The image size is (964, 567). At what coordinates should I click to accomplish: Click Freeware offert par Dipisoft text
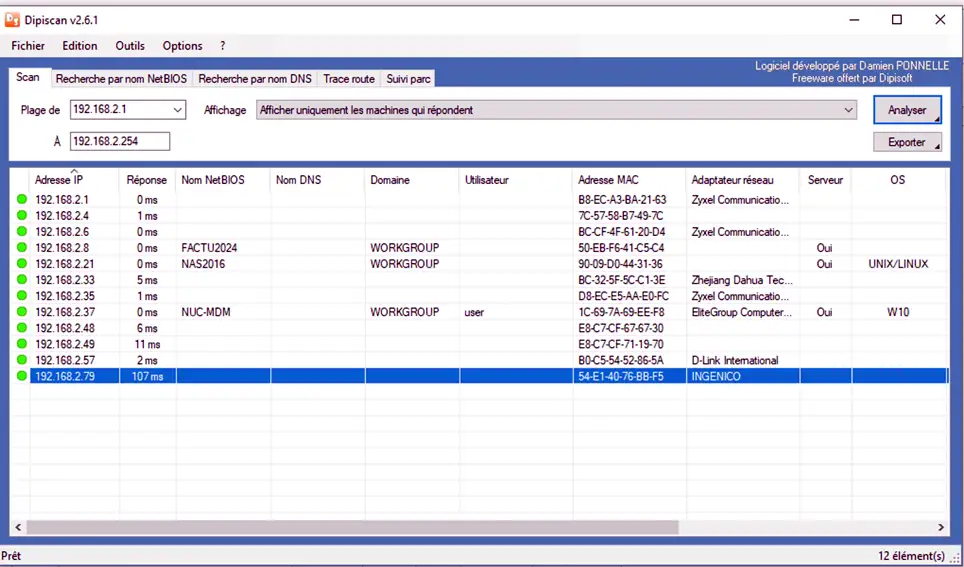click(852, 78)
